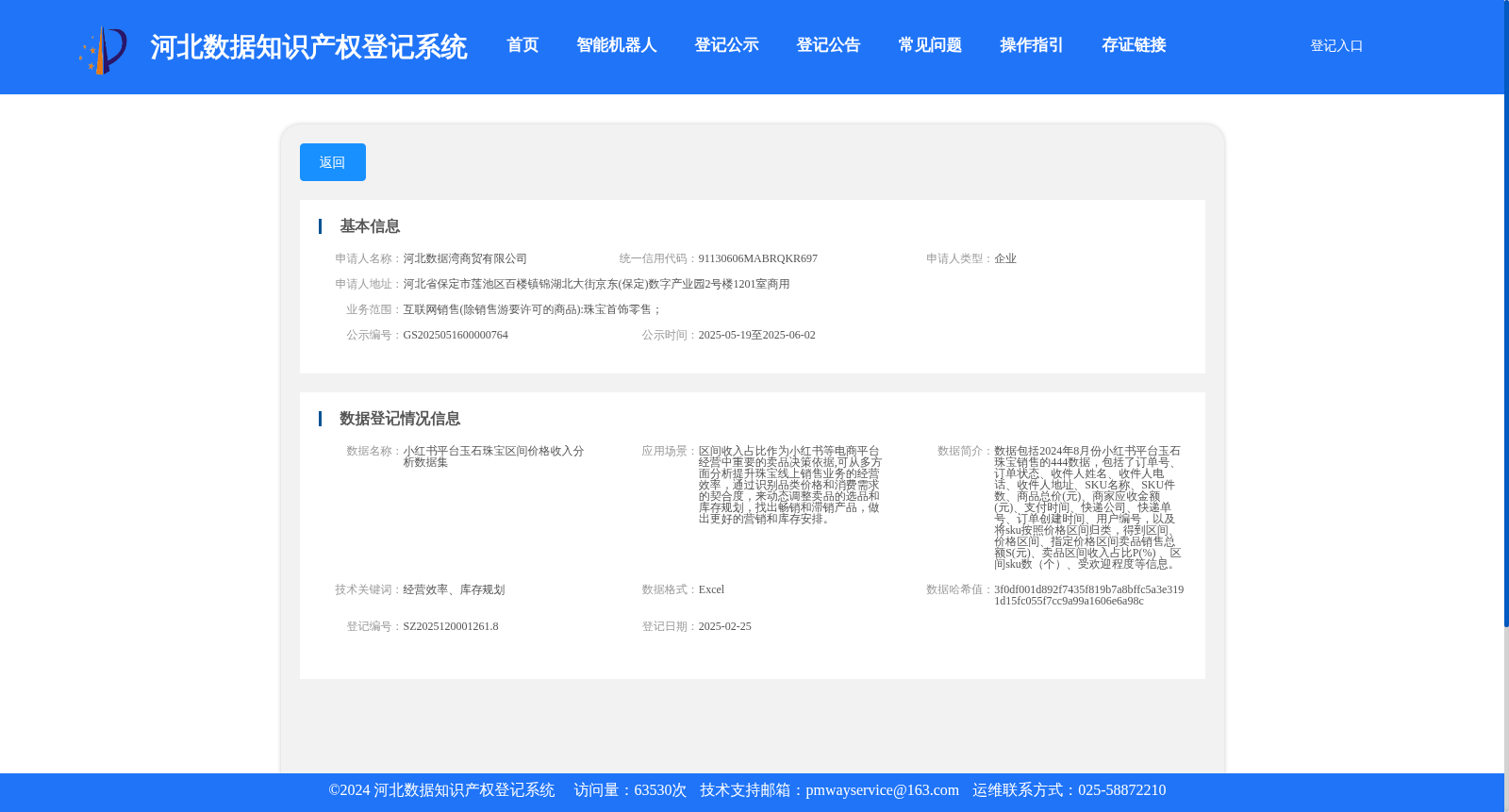Select the 基本信息 section heading

(x=370, y=226)
